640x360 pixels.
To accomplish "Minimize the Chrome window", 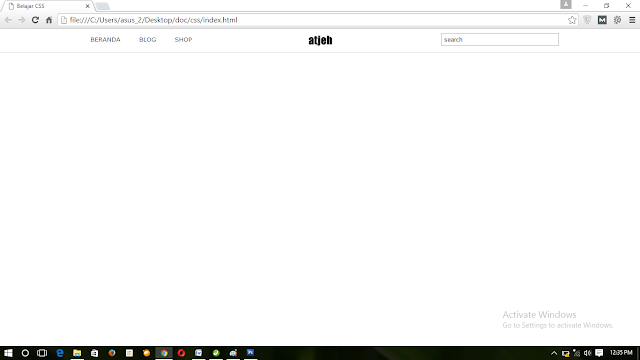I will (586, 6).
